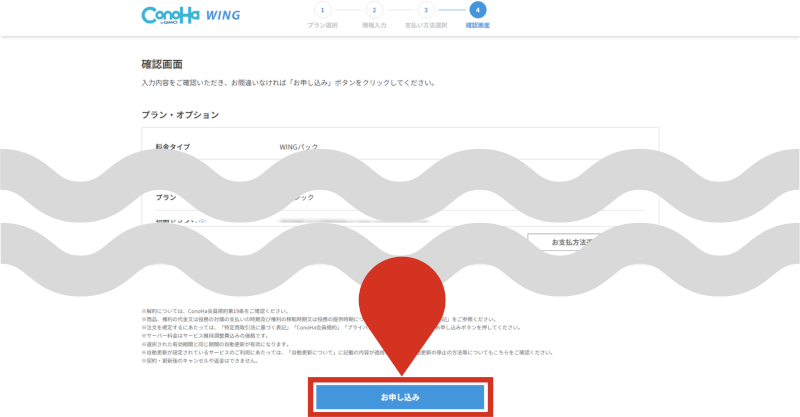Viewport: 800px width, 417px height.
Task: Go to the プラン選択 step label
Action: 324,24
